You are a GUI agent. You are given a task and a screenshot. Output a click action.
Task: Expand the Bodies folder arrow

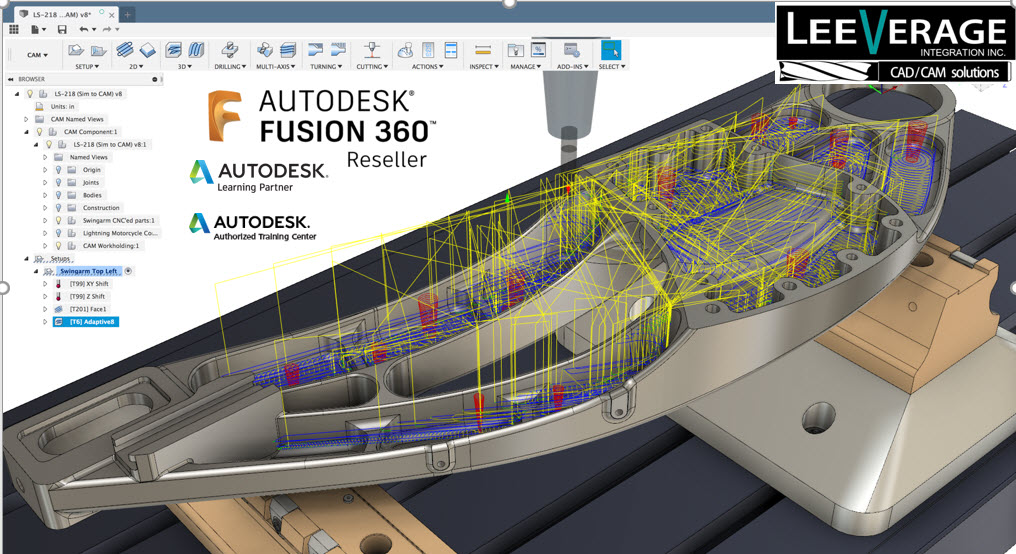tap(45, 195)
